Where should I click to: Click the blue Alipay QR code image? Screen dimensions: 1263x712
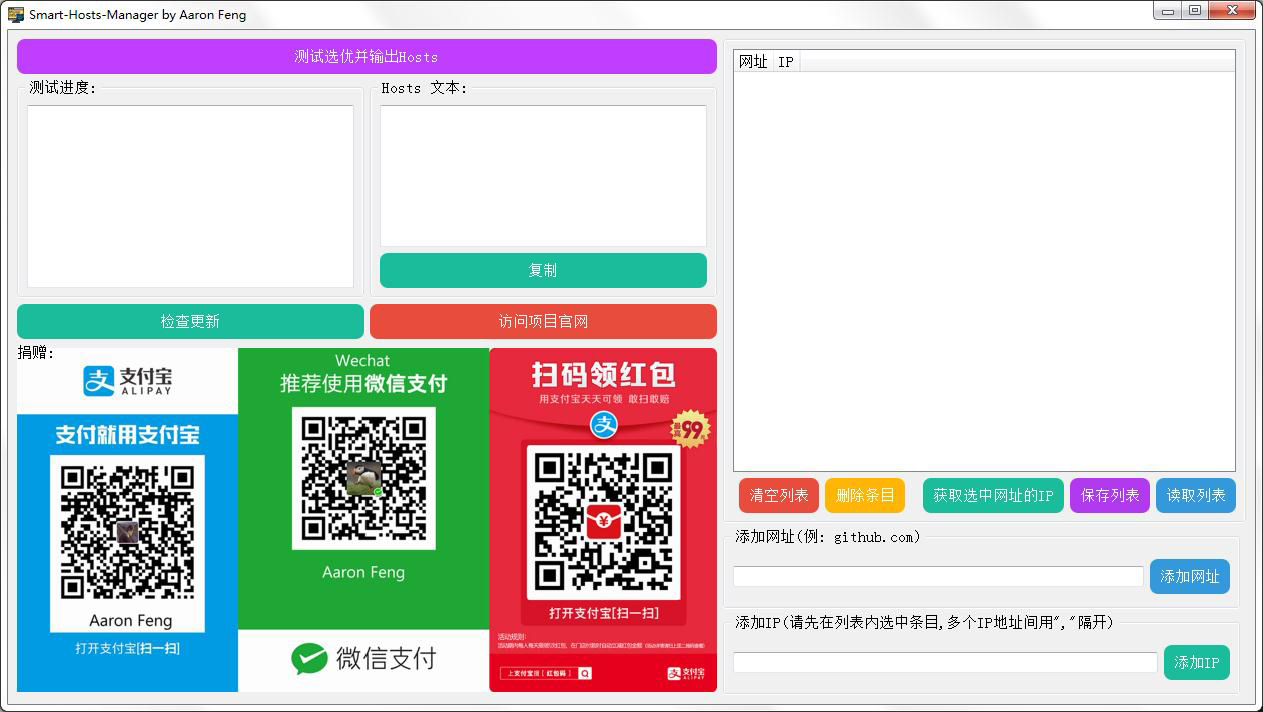pyautogui.click(x=127, y=532)
